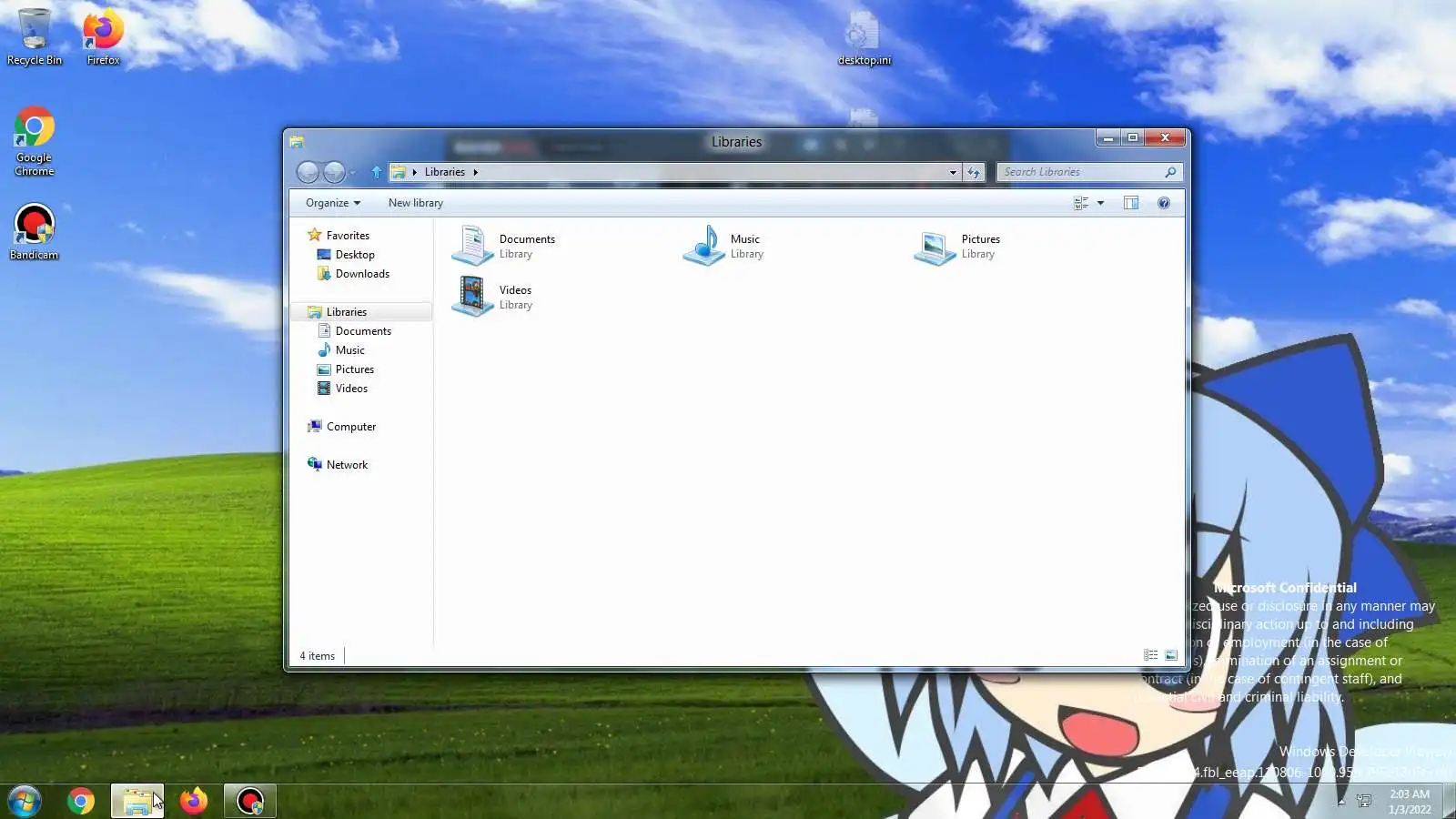Refresh the Libraries view

tap(974, 172)
